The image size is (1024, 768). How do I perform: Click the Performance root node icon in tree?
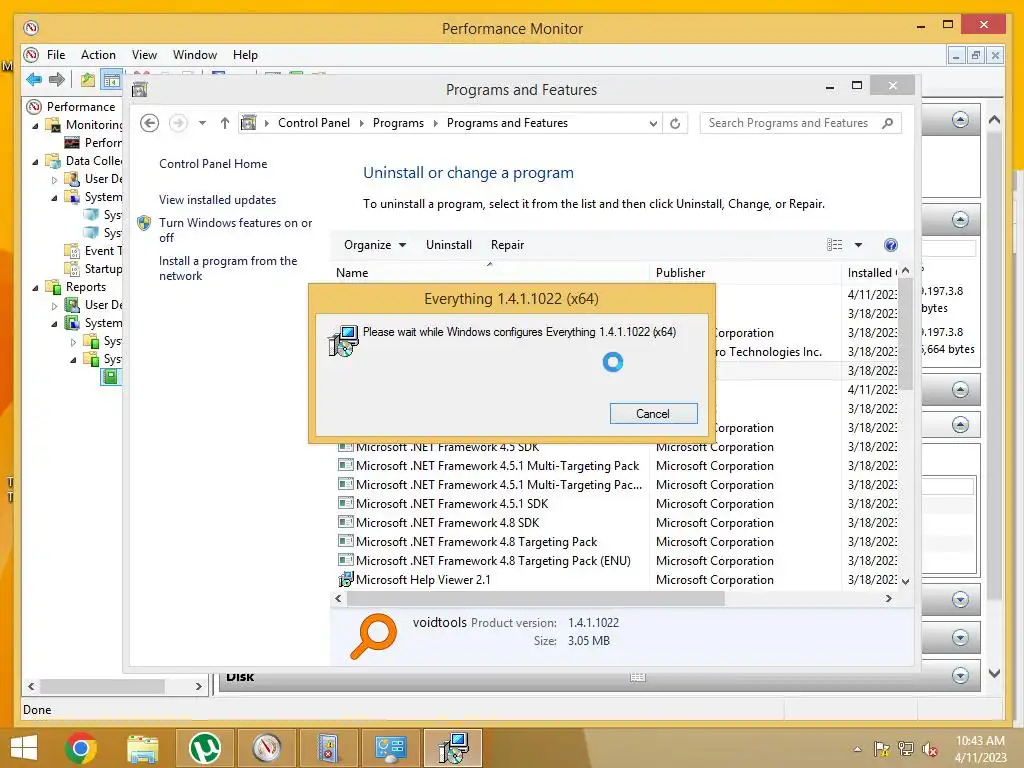(34, 106)
